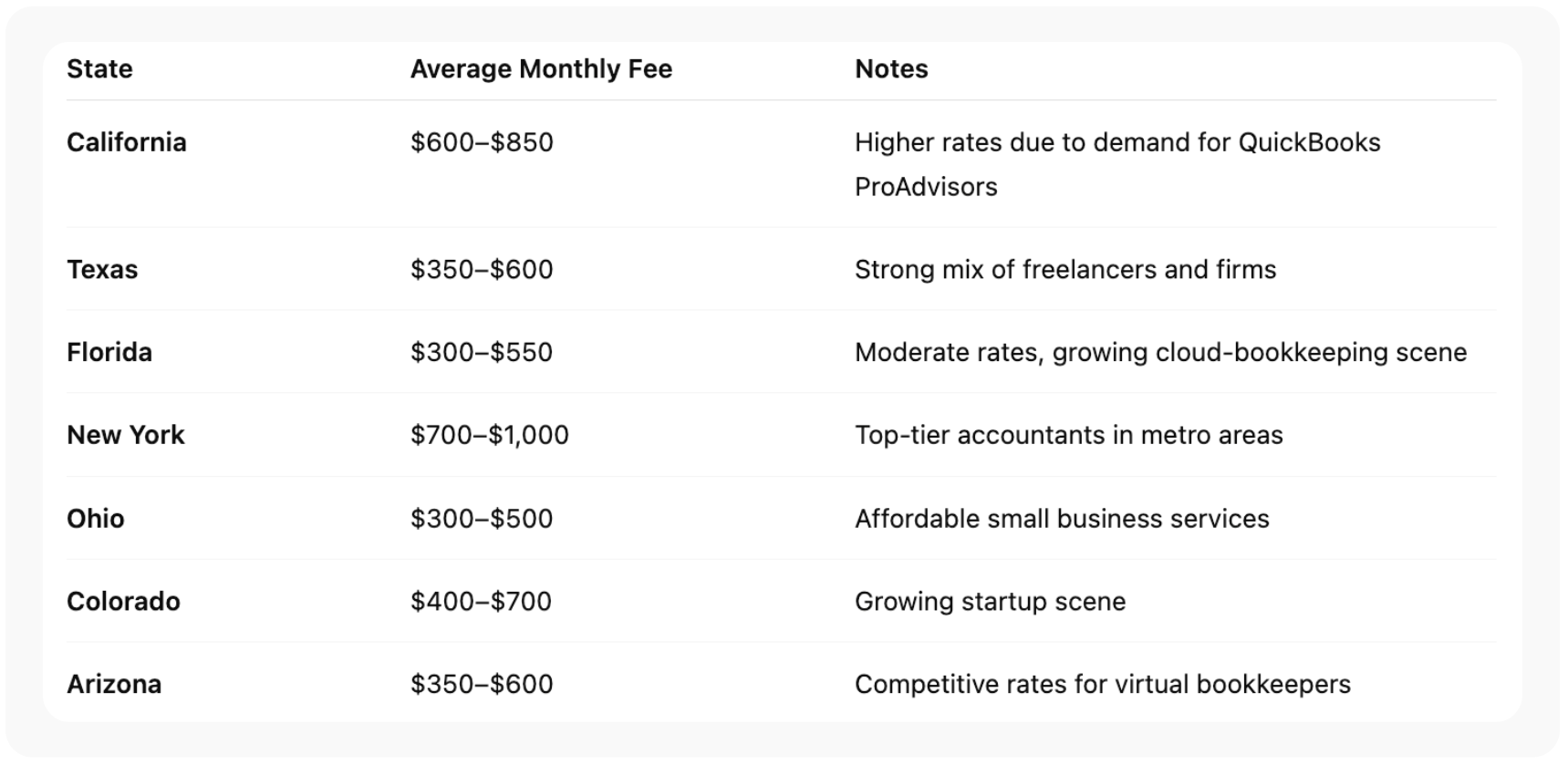Select the $300–$550 fee value
1568x765 pixels.
482,353
